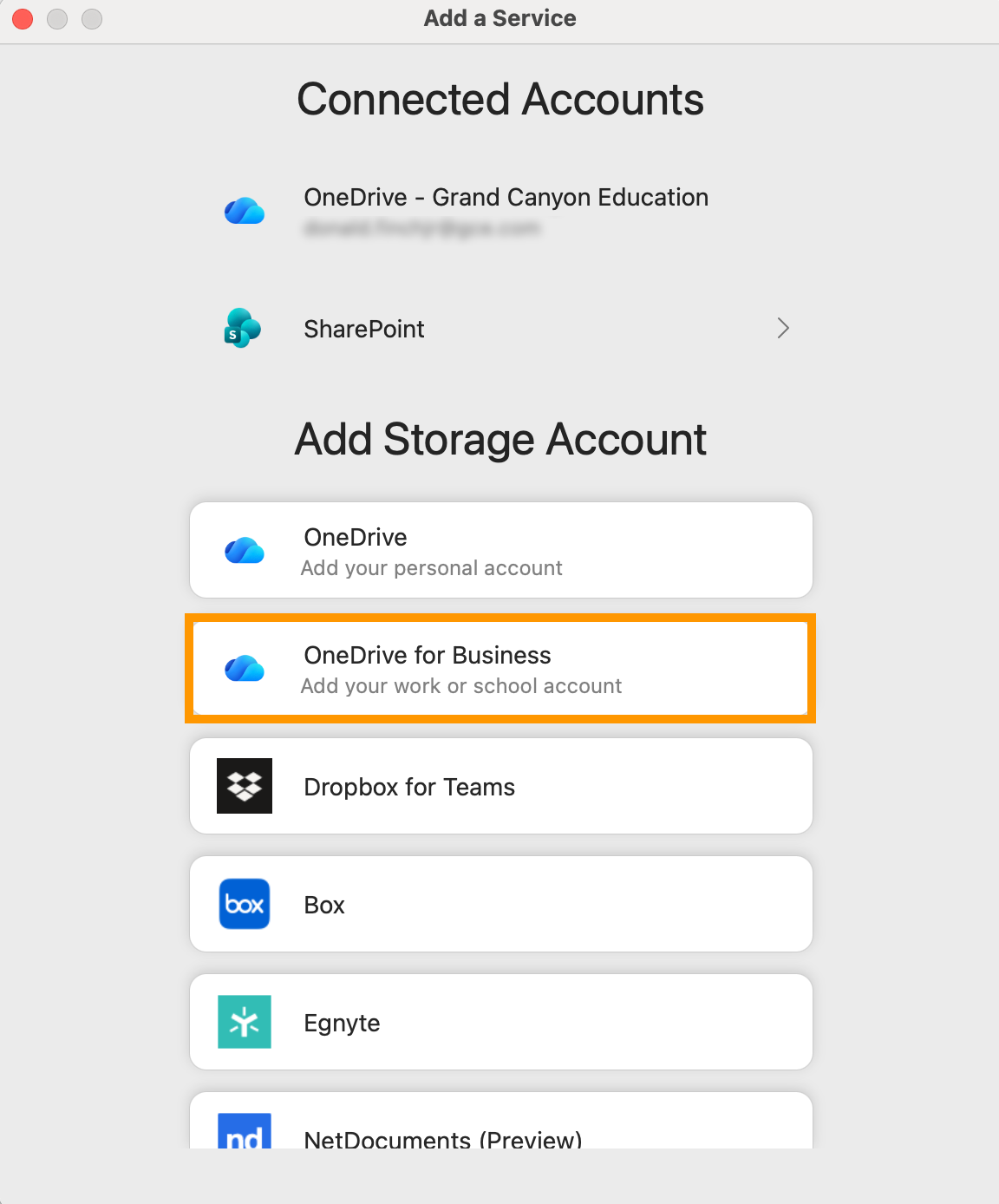This screenshot has height=1204, width=999.
Task: Close the Add a Service window
Action: coord(23,18)
